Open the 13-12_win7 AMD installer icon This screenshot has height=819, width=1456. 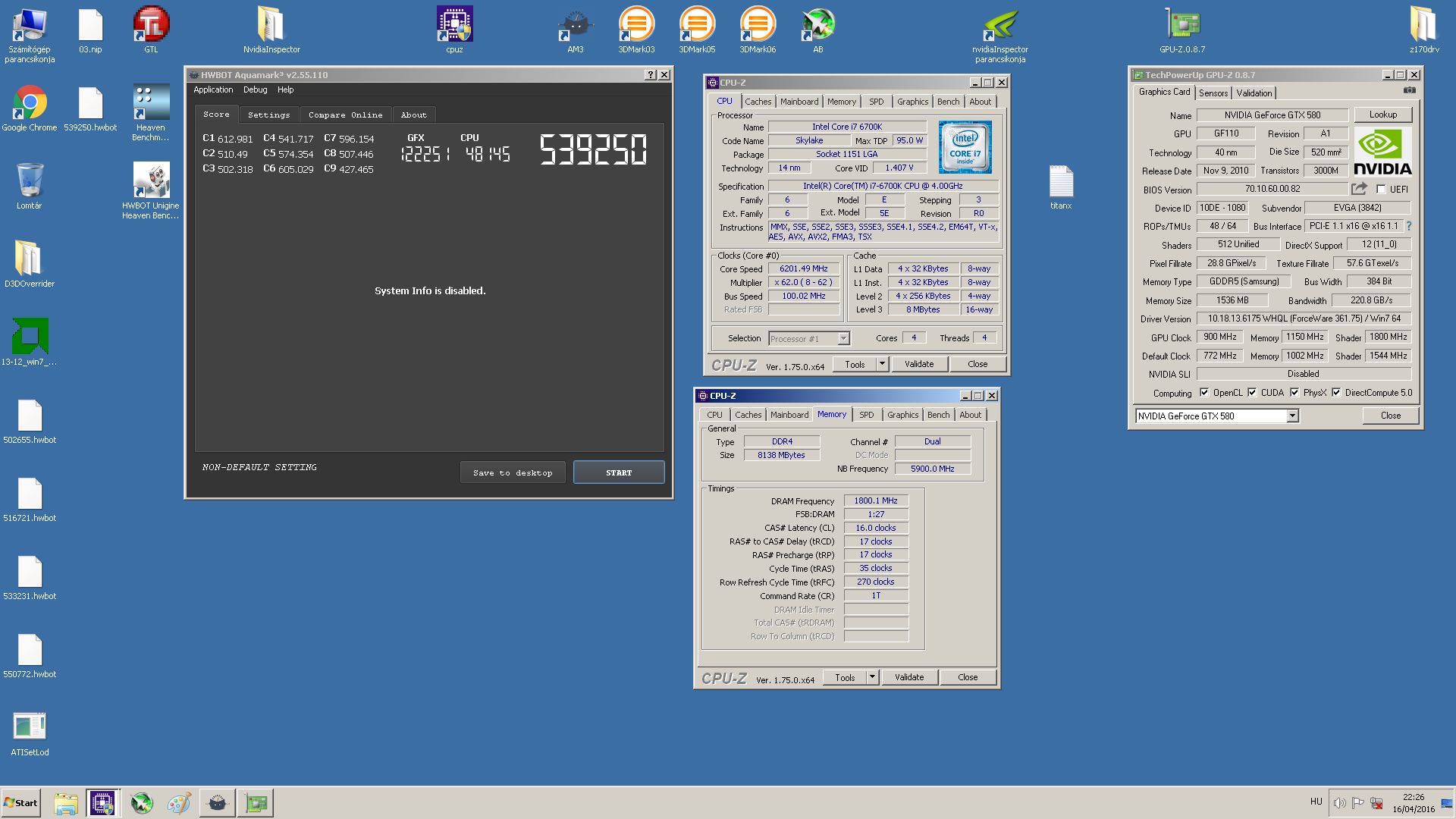pos(30,342)
